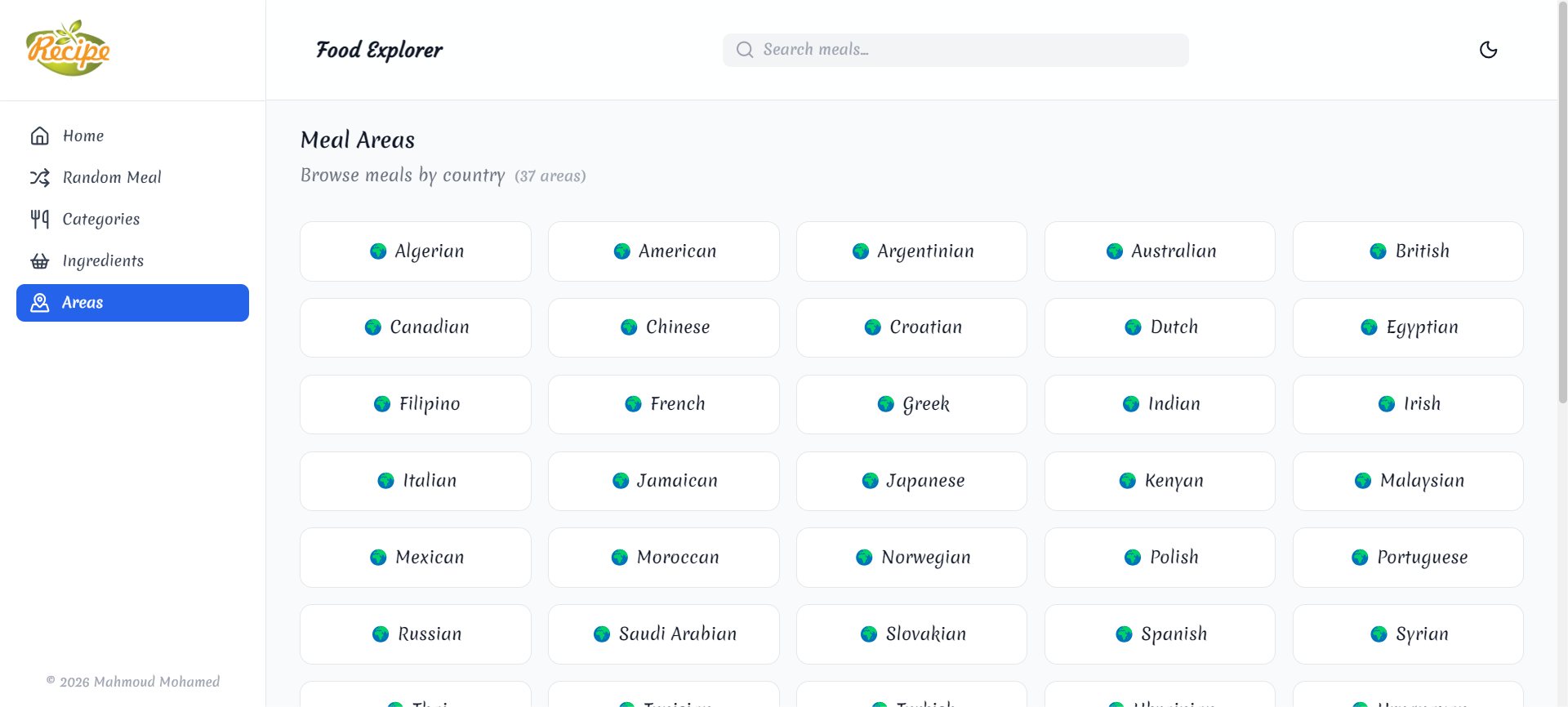
Task: Click the Ingredients basket icon
Action: click(40, 261)
